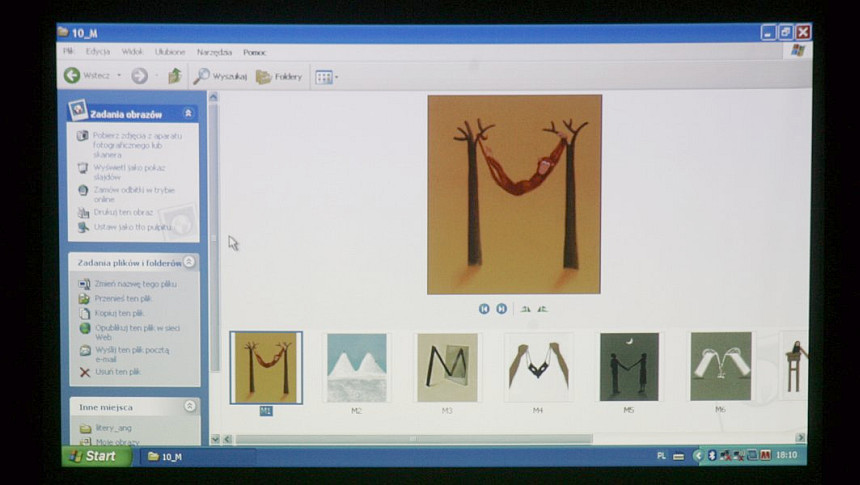The image size is (860, 485).
Task: Click the printer icon beside Drukuj
Action: [83, 212]
